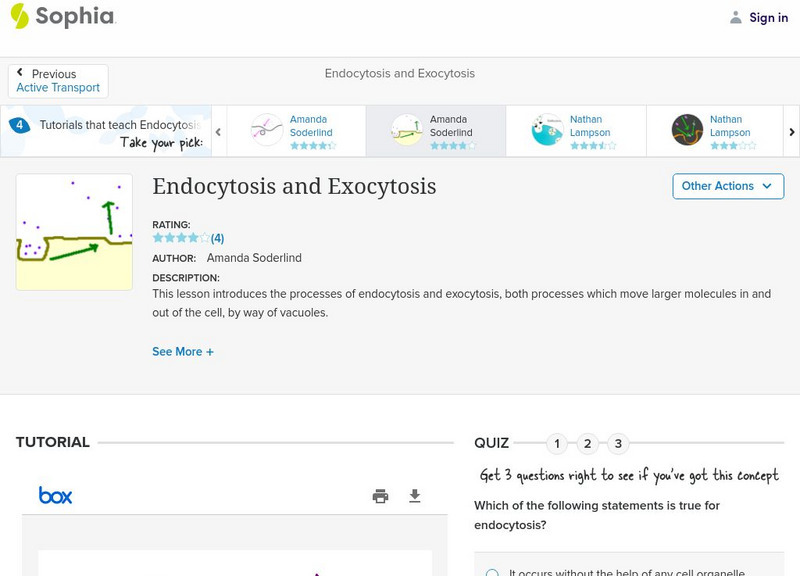Viewport: 800px width, 576px height.
Task: Switch to quiz question 1
Action: 557,443
